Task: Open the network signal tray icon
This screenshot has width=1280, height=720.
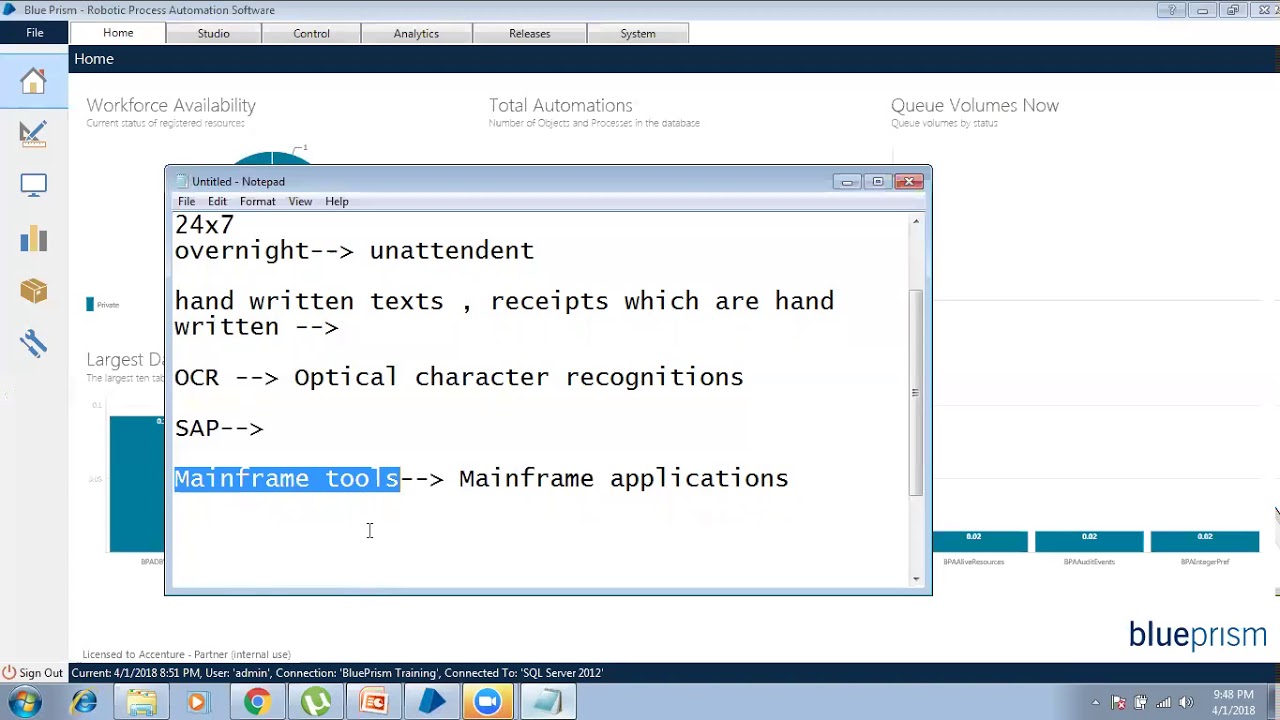Action: tap(1162, 702)
